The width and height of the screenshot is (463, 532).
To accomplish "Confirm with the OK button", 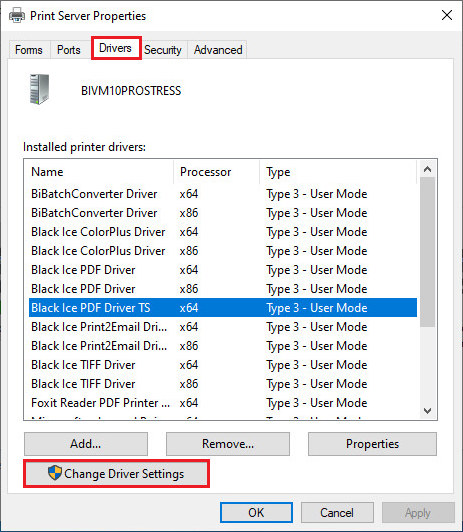I will click(256, 513).
